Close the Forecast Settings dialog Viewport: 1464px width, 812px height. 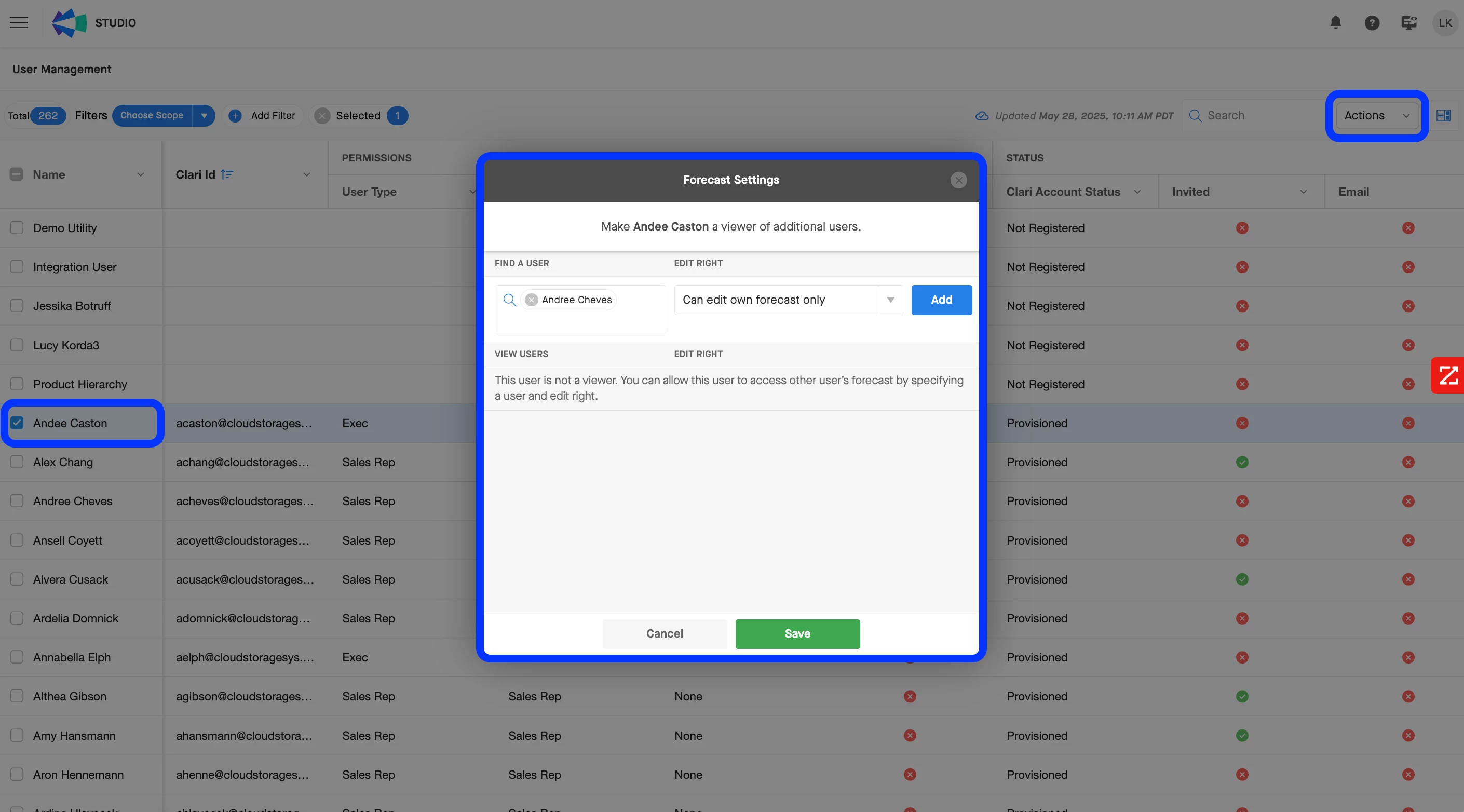tap(958, 180)
